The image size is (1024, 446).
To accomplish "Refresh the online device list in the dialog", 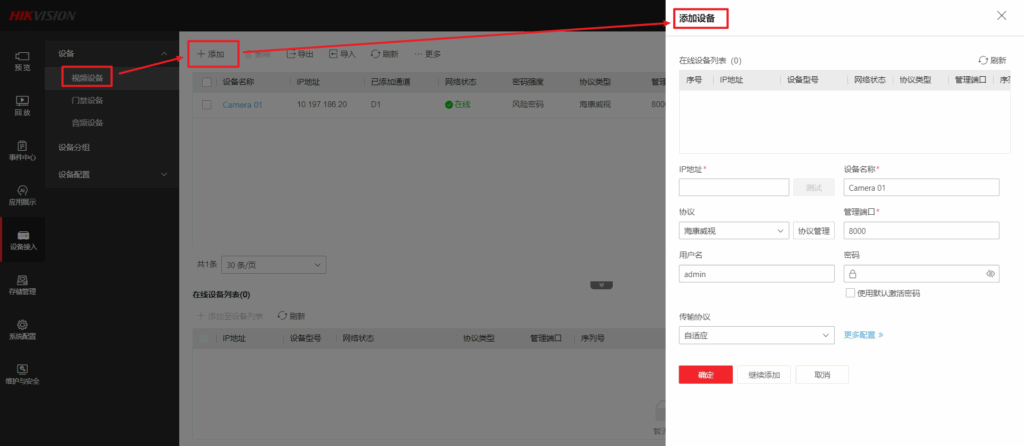I will (x=991, y=60).
